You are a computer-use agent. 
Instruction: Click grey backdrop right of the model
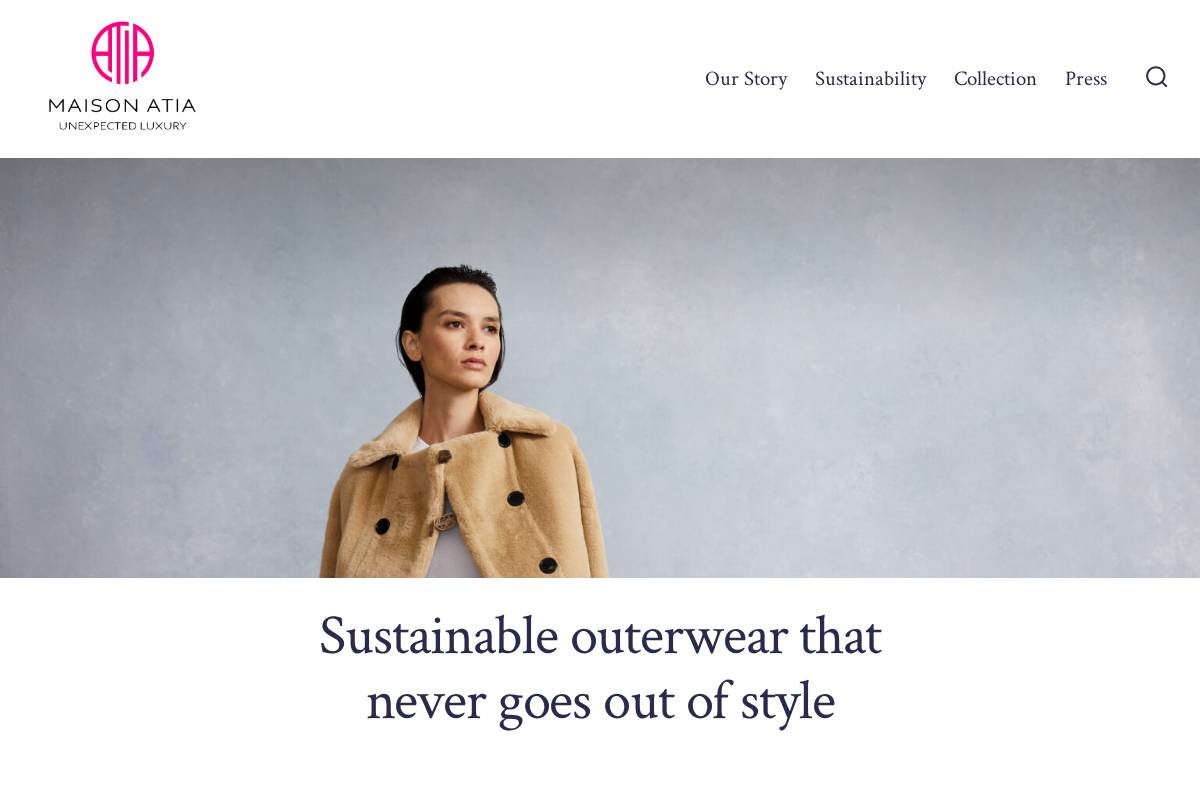(x=900, y=368)
